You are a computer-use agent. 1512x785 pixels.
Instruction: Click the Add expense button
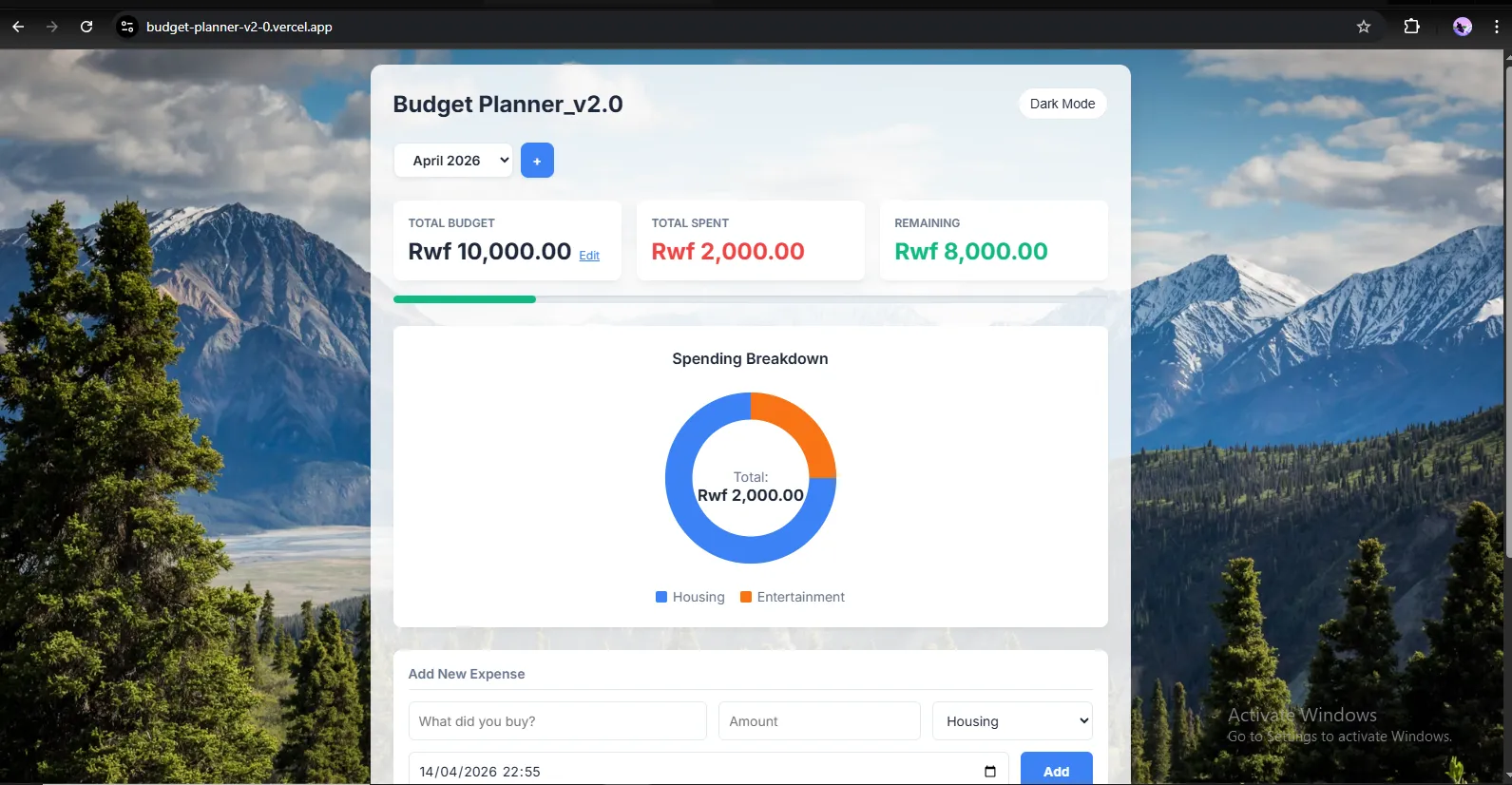point(1056,771)
